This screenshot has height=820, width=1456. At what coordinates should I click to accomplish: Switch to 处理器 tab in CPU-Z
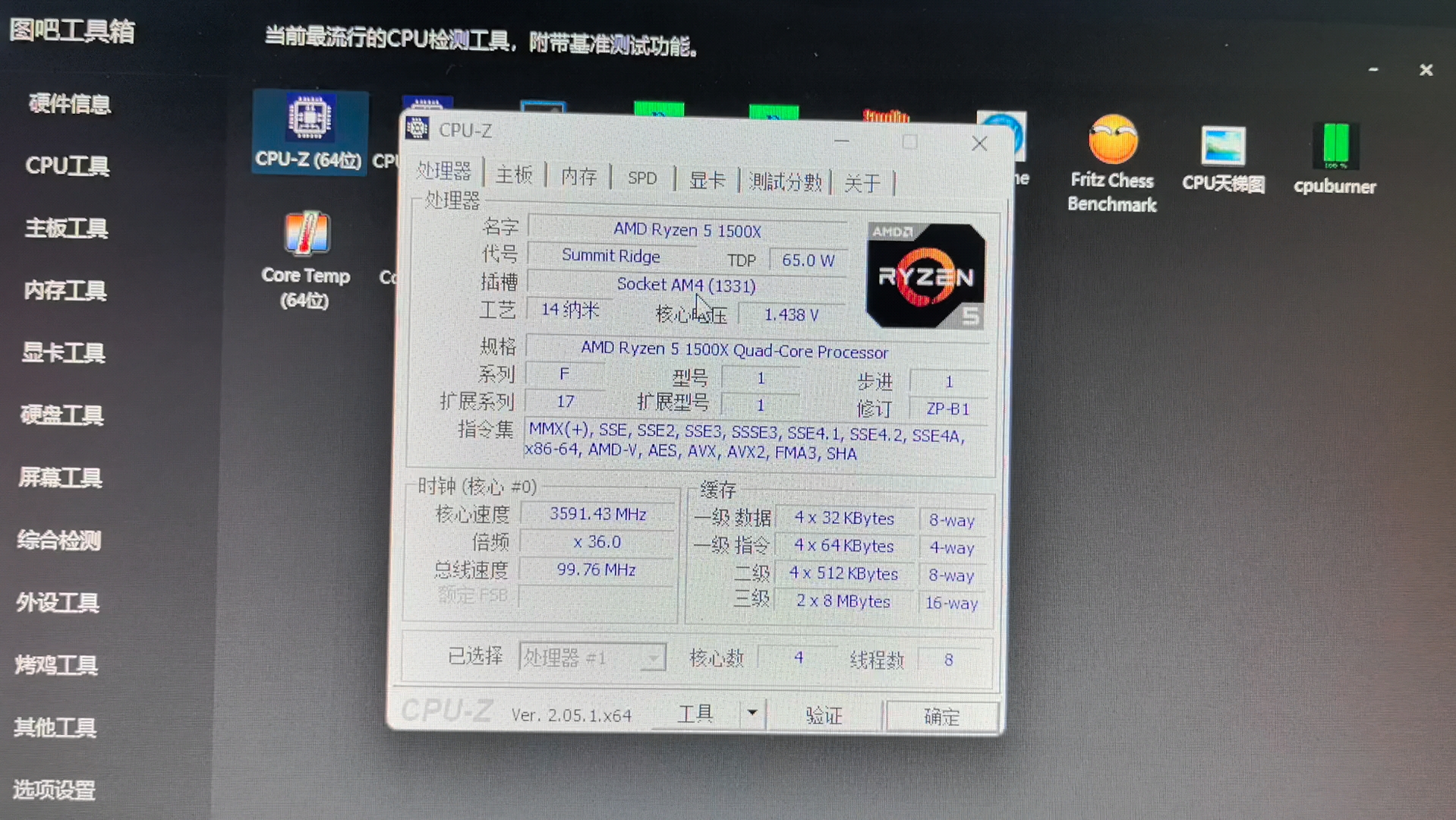point(444,172)
